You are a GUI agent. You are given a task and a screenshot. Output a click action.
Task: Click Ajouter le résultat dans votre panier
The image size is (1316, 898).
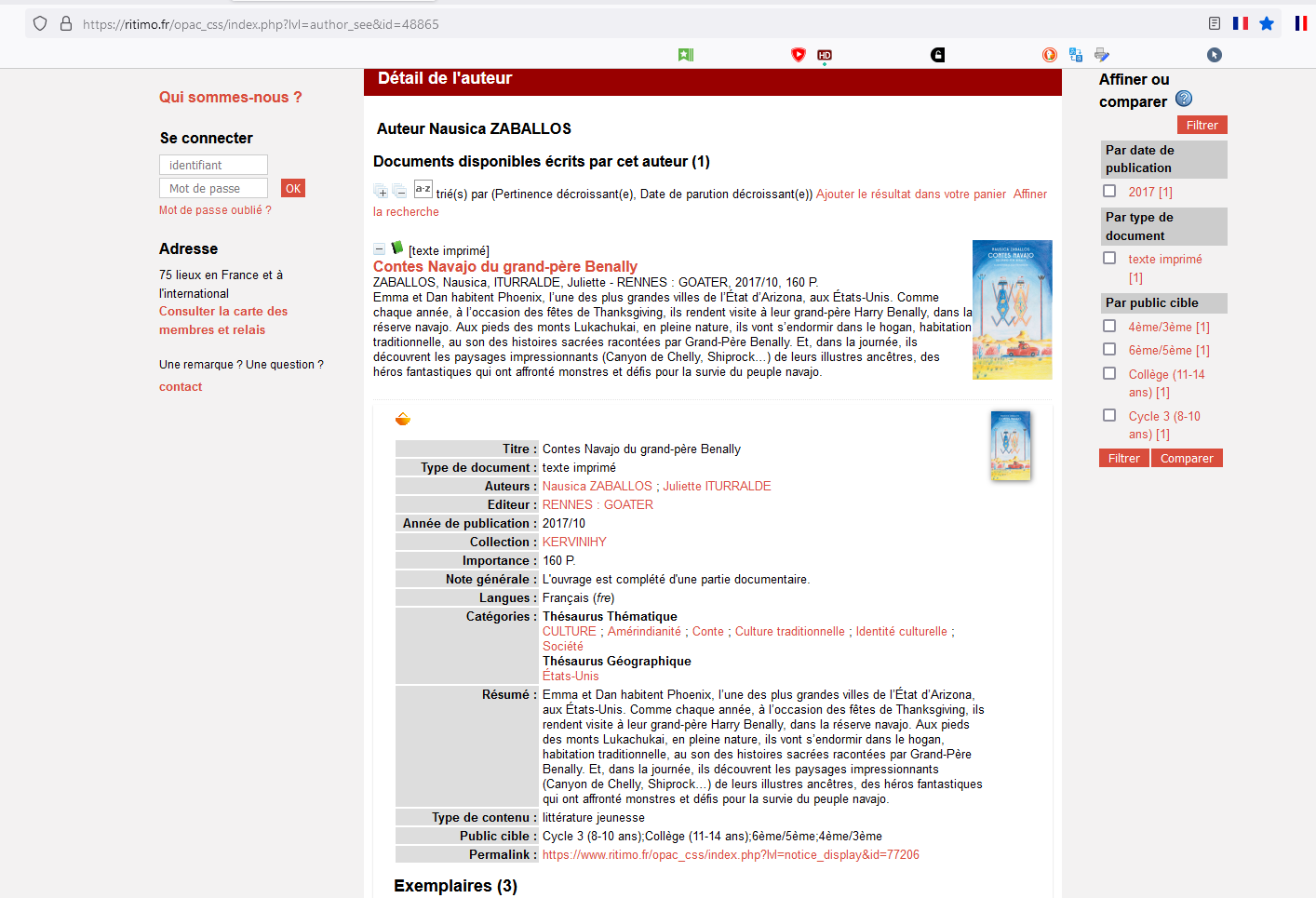[x=911, y=194]
